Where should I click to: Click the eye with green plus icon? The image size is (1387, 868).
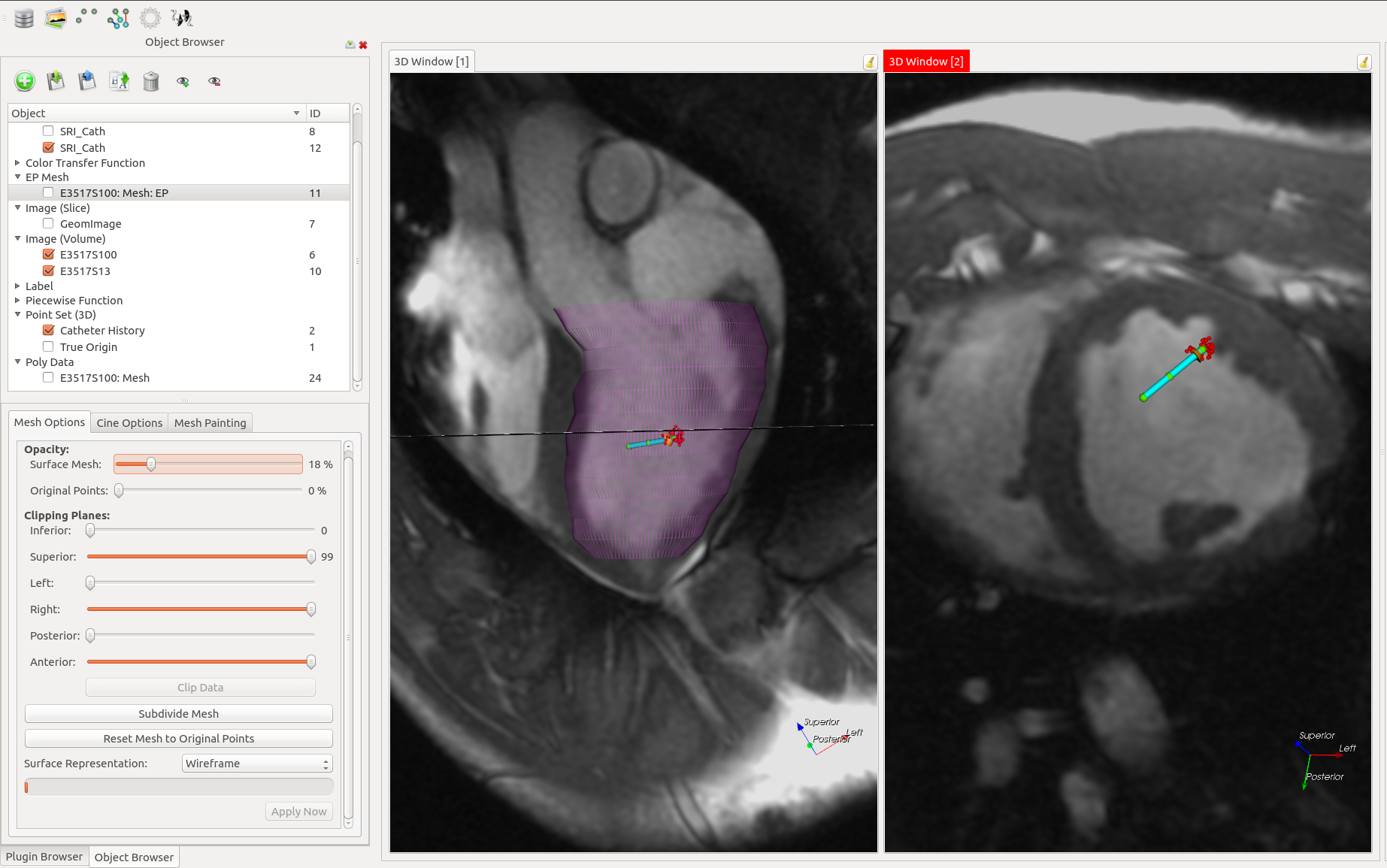click(183, 81)
